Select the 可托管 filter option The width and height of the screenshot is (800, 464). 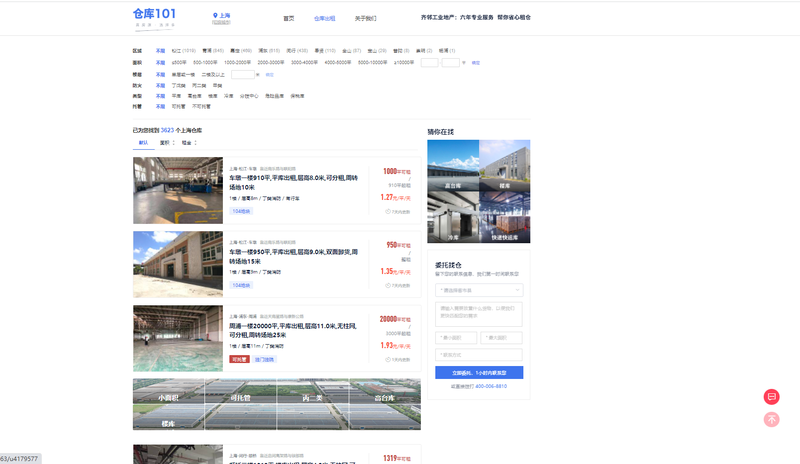[179, 107]
